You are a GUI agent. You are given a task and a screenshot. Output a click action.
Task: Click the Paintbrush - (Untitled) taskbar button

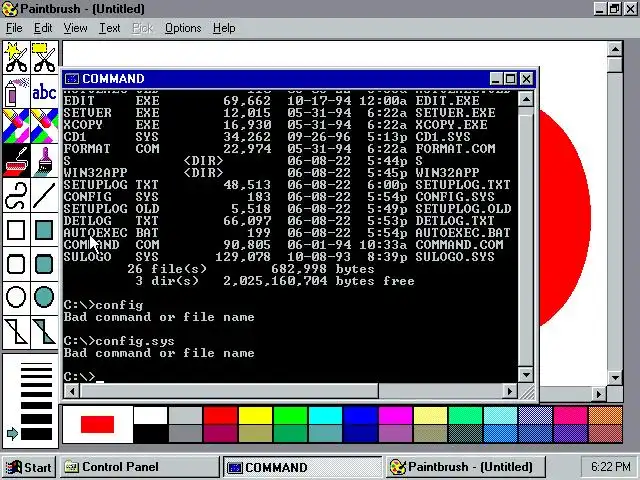click(466, 467)
